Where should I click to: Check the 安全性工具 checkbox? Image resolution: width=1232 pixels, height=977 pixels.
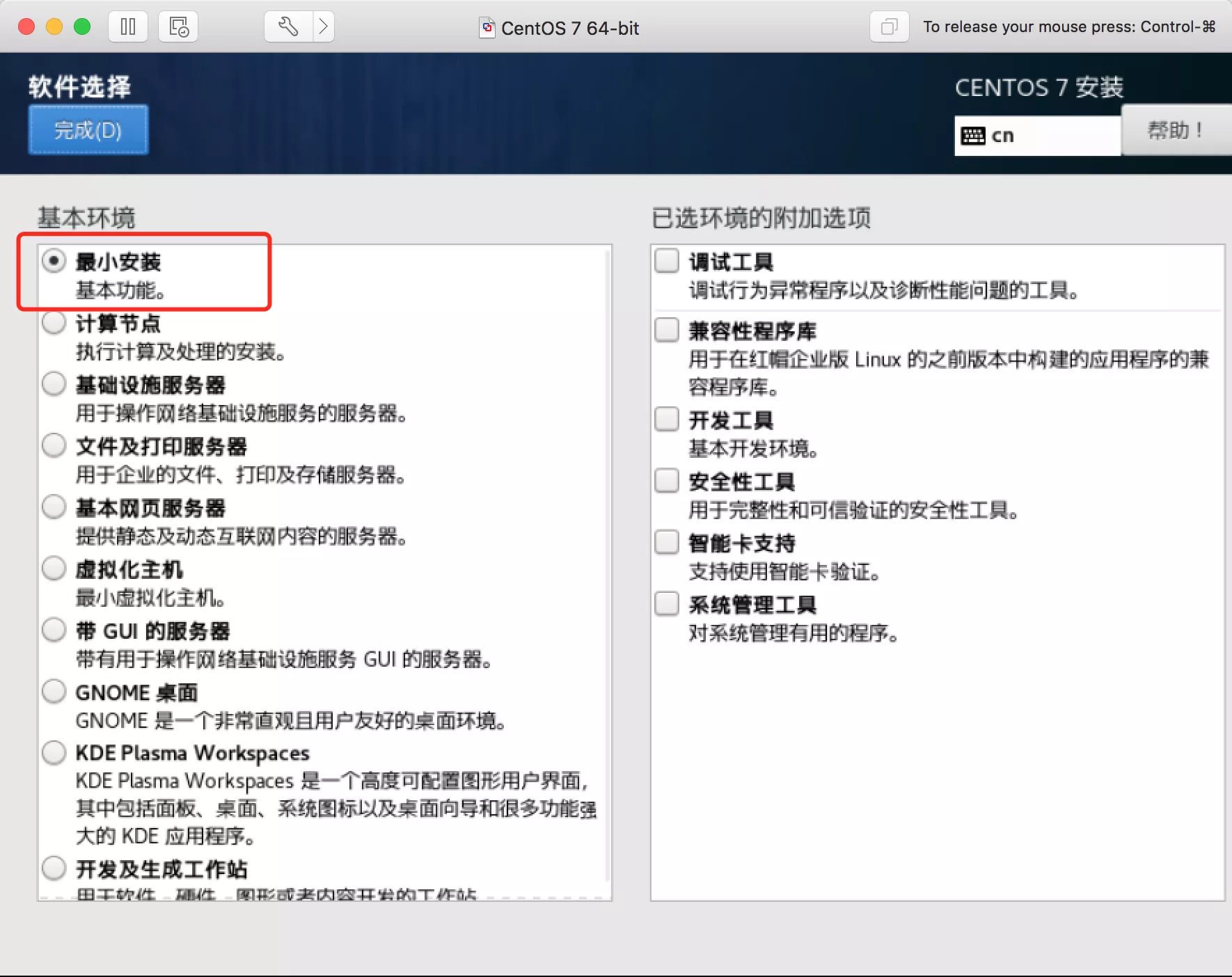pos(667,481)
